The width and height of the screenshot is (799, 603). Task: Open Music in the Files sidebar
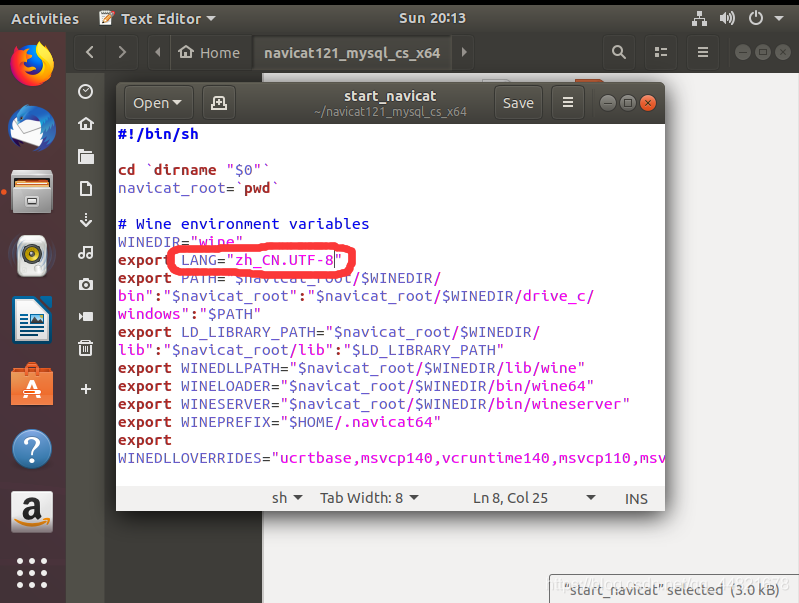point(86,252)
